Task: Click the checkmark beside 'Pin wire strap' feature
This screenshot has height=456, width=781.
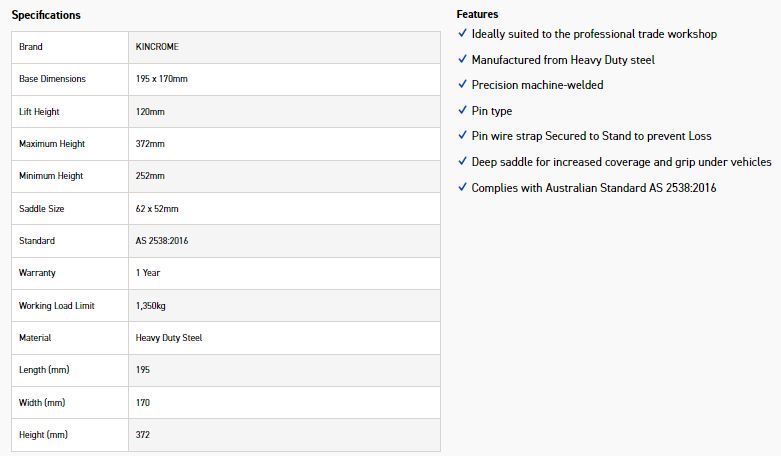Action: tap(462, 136)
